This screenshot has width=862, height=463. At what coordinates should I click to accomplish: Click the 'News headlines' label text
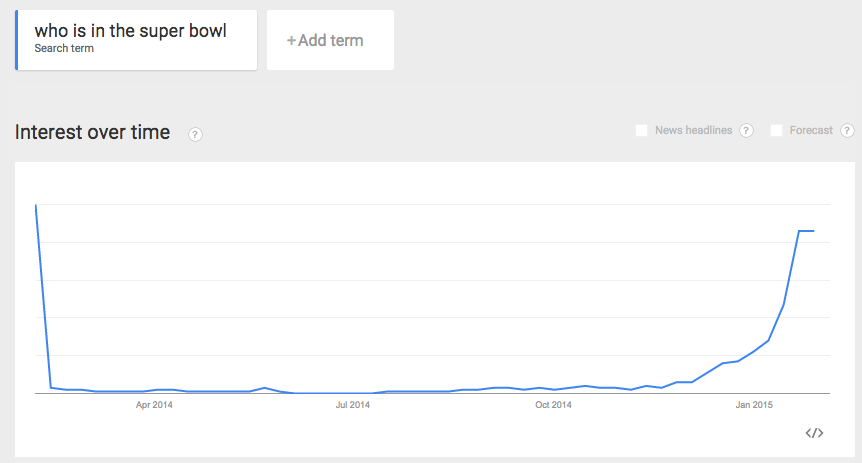pyautogui.click(x=694, y=131)
